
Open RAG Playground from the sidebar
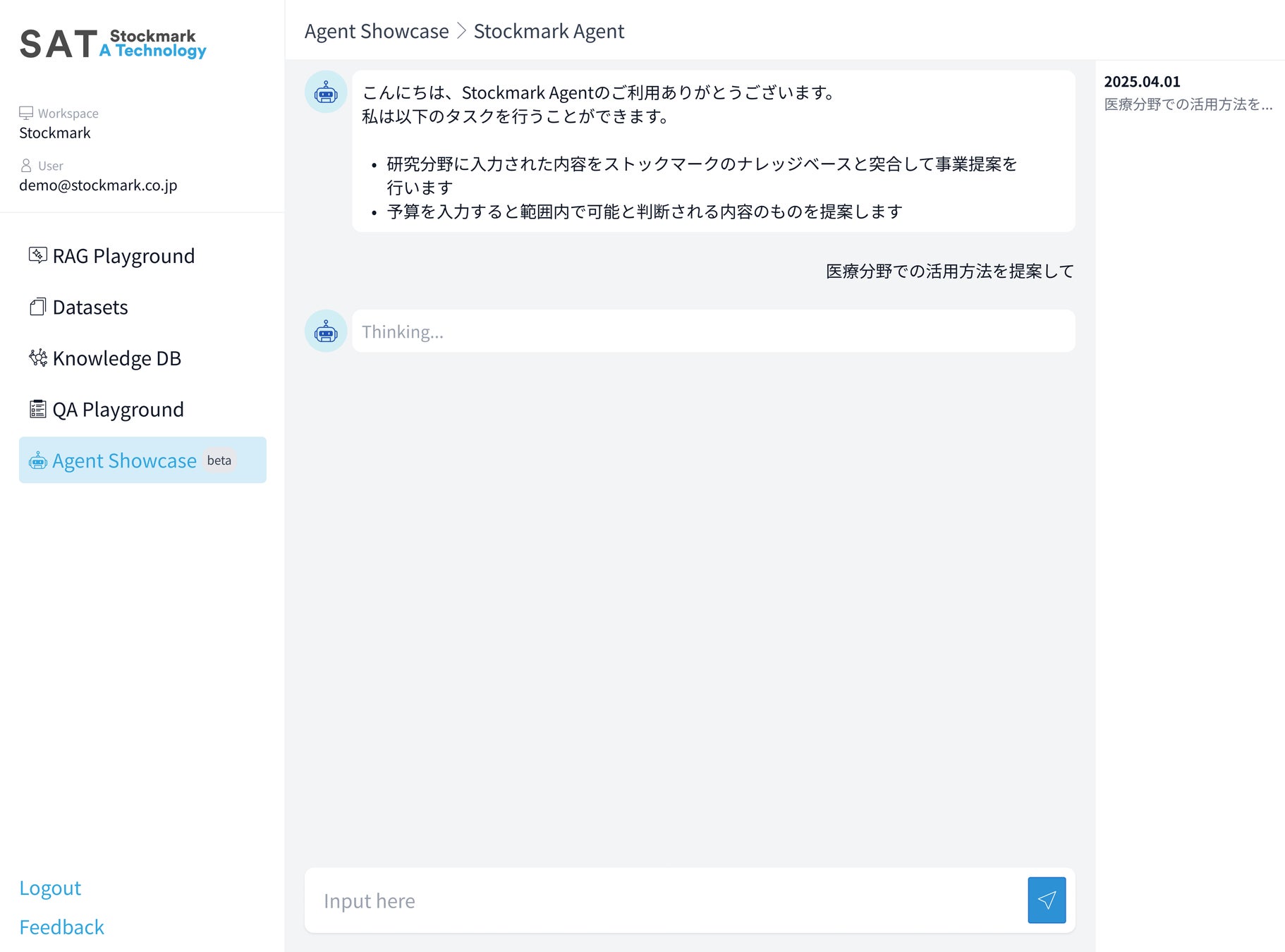tap(142, 255)
